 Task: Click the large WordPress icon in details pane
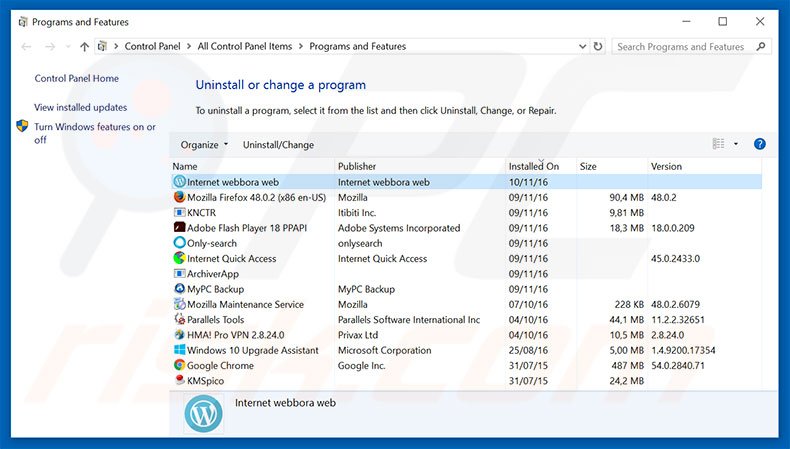point(203,413)
